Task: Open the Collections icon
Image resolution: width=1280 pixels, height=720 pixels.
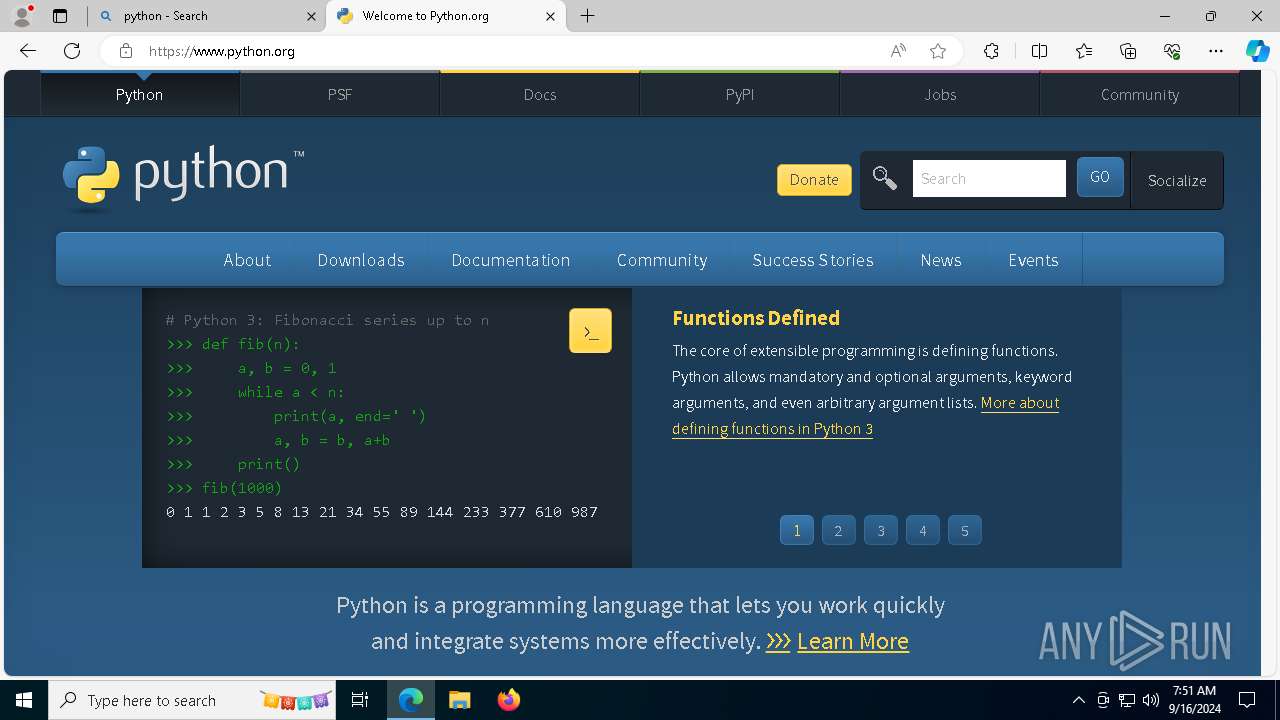Action: (x=1128, y=51)
